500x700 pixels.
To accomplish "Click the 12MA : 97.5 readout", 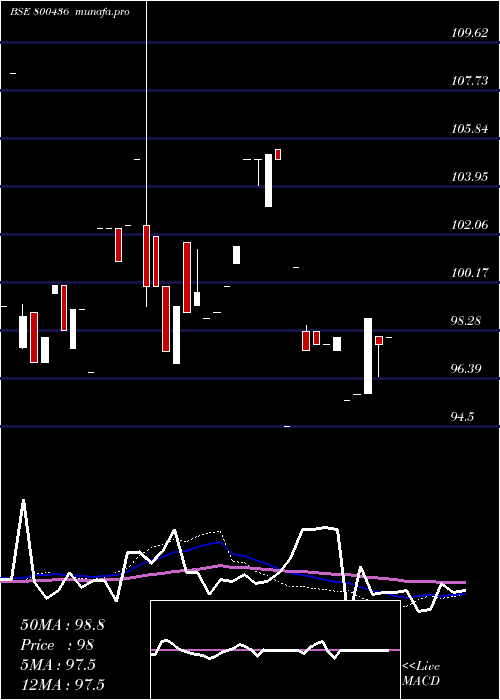I will coord(62,684).
